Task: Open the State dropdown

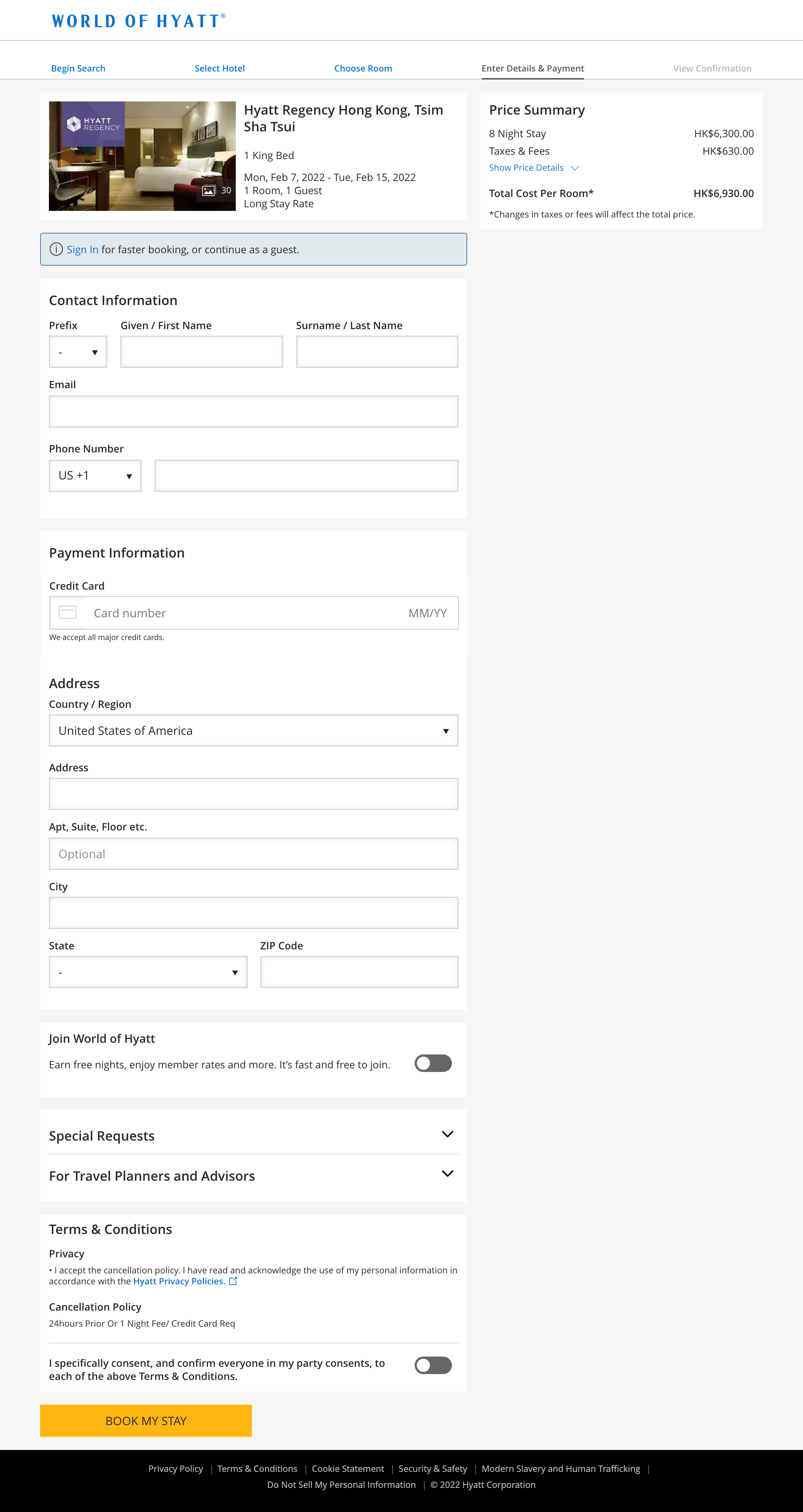Action: click(x=147, y=972)
